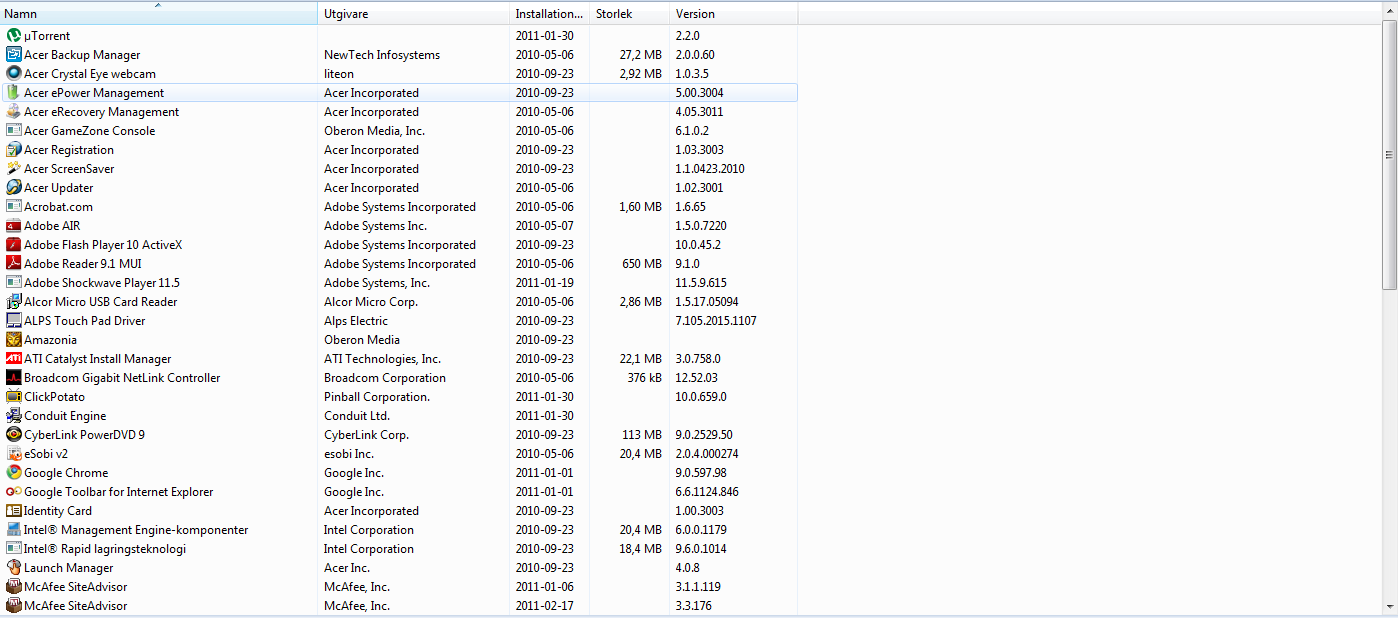Viewport: 1399px width, 618px height.
Task: Click the 2011-01-19 installation date cell
Action: tap(545, 283)
